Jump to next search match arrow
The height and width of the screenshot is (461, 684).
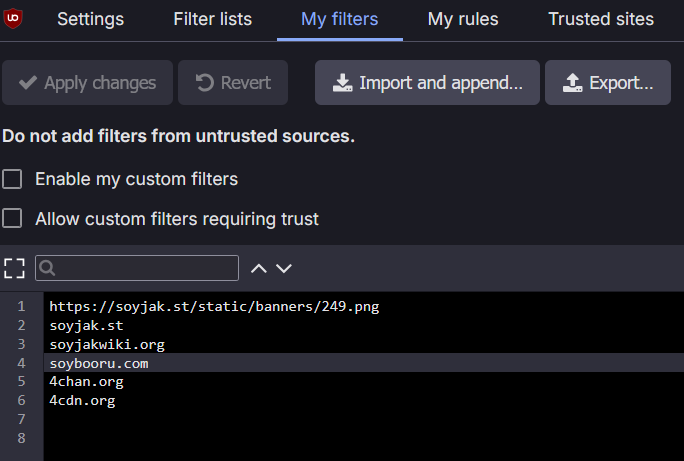284,268
